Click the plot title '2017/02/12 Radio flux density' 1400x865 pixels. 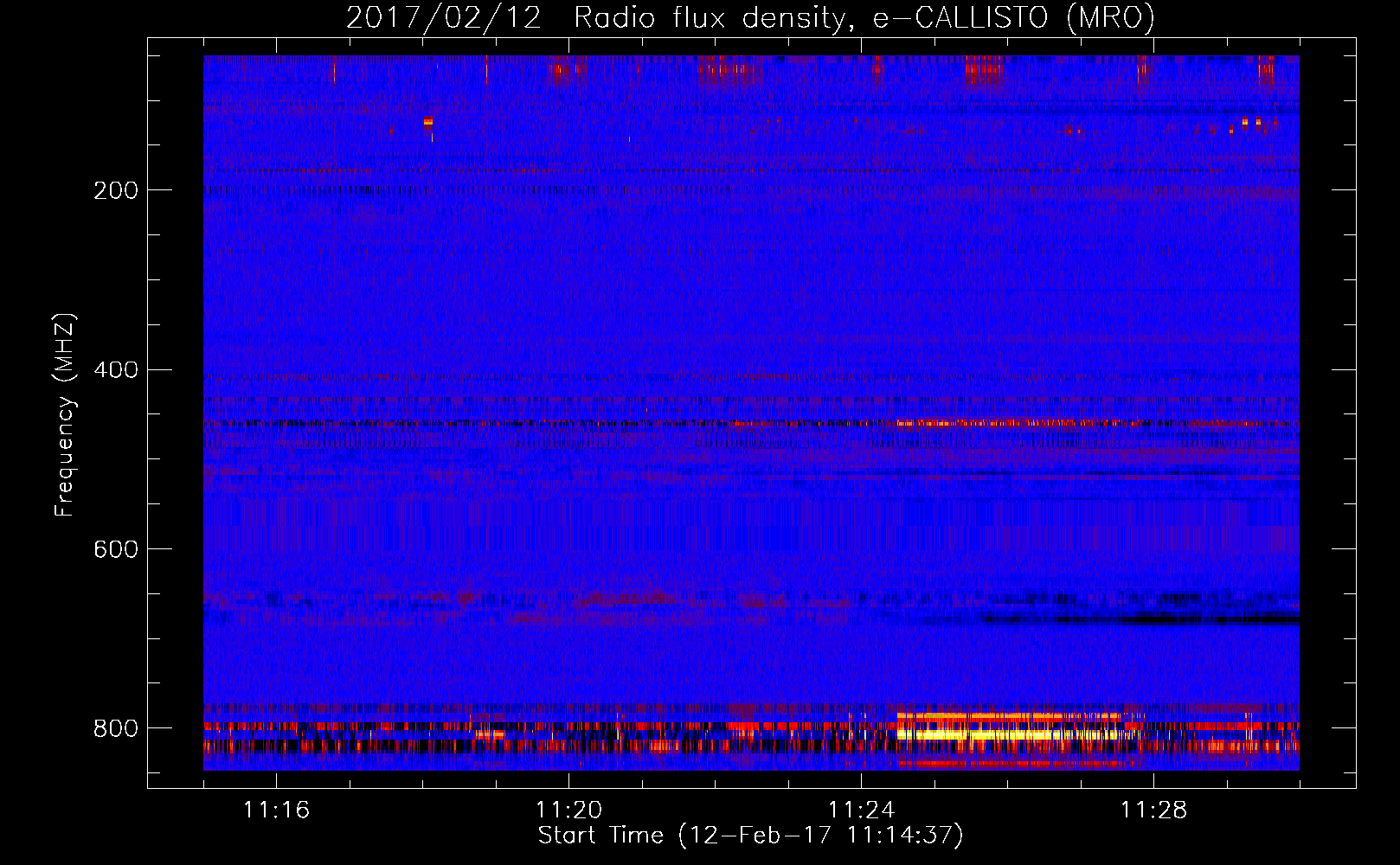click(750, 17)
